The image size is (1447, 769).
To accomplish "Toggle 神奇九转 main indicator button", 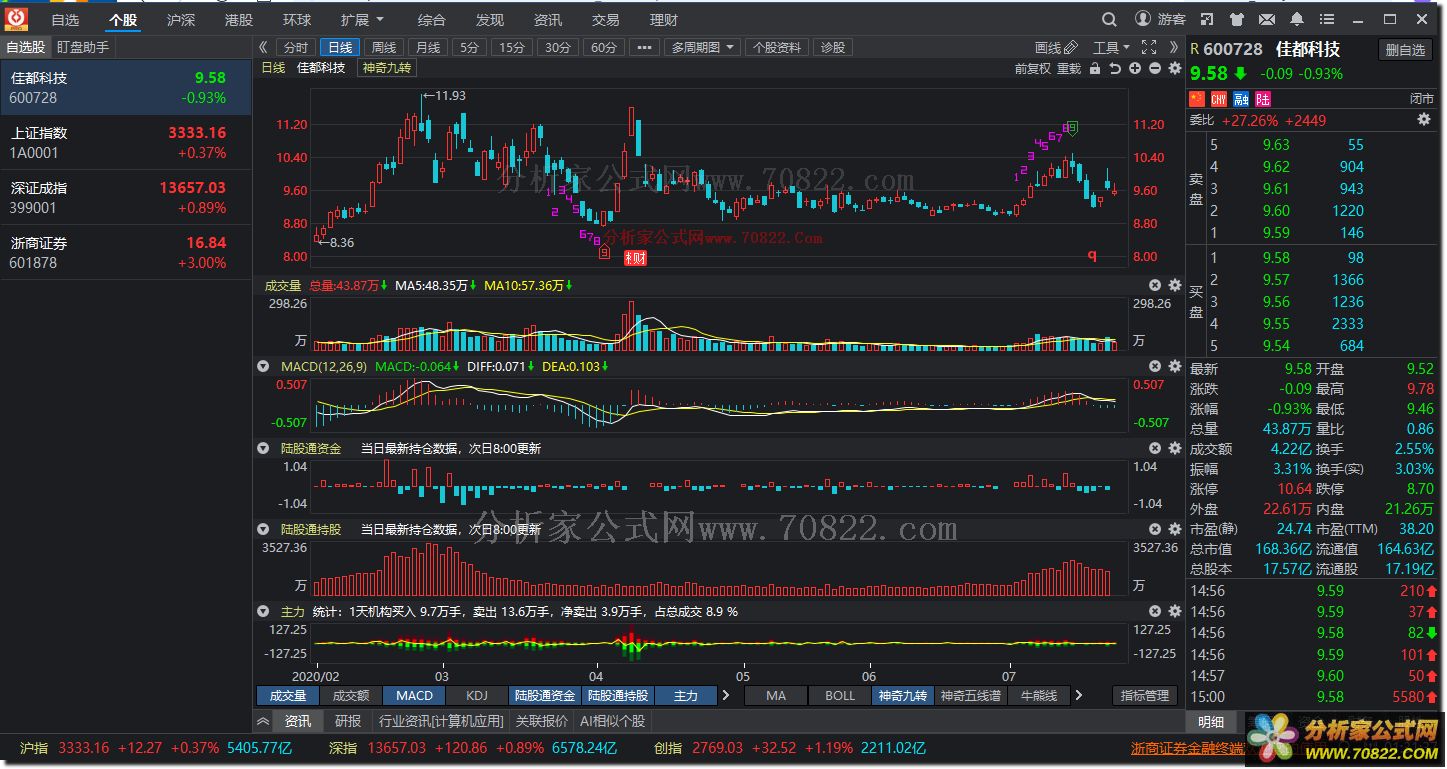I will point(903,696).
